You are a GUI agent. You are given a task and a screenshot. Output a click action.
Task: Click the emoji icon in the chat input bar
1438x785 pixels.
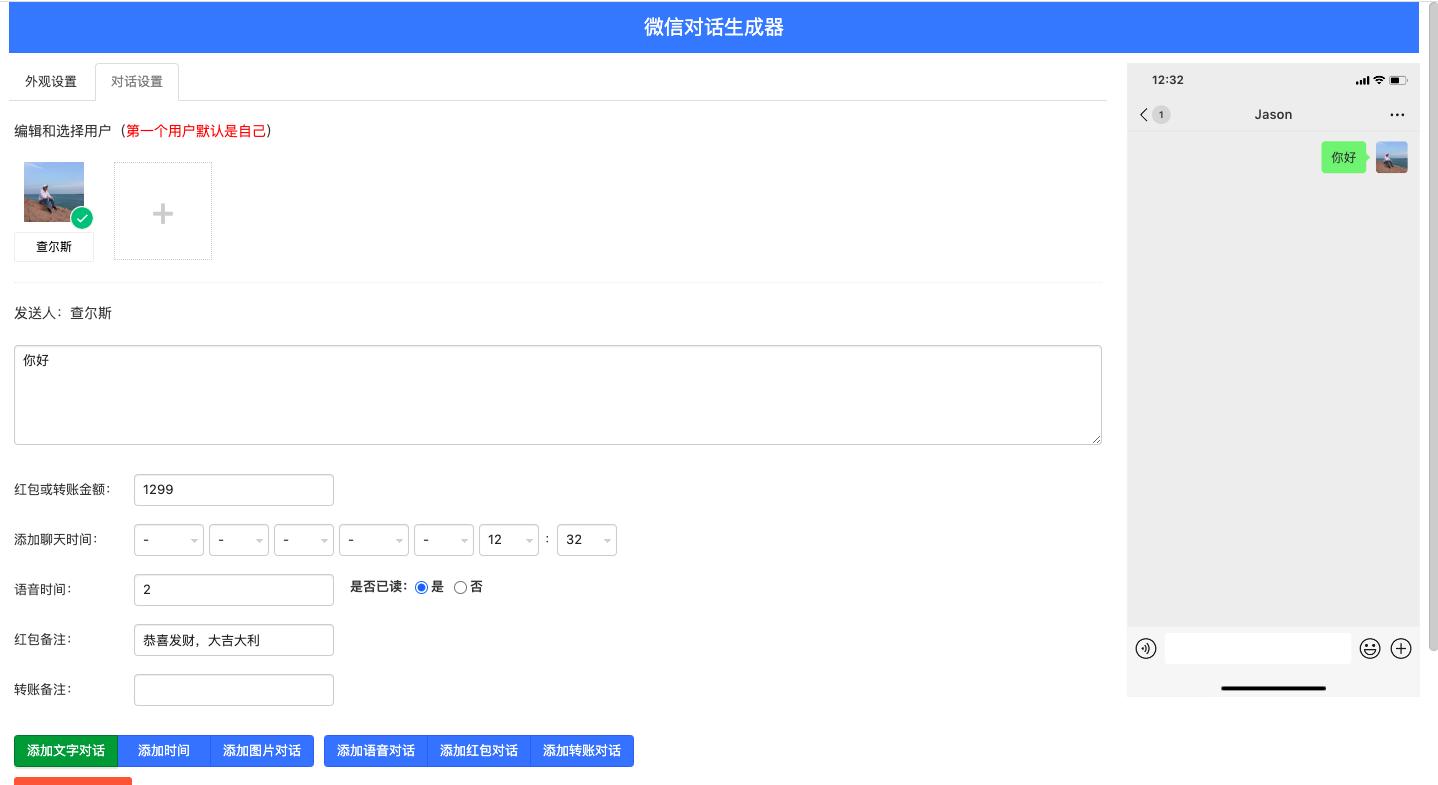tap(1369, 648)
